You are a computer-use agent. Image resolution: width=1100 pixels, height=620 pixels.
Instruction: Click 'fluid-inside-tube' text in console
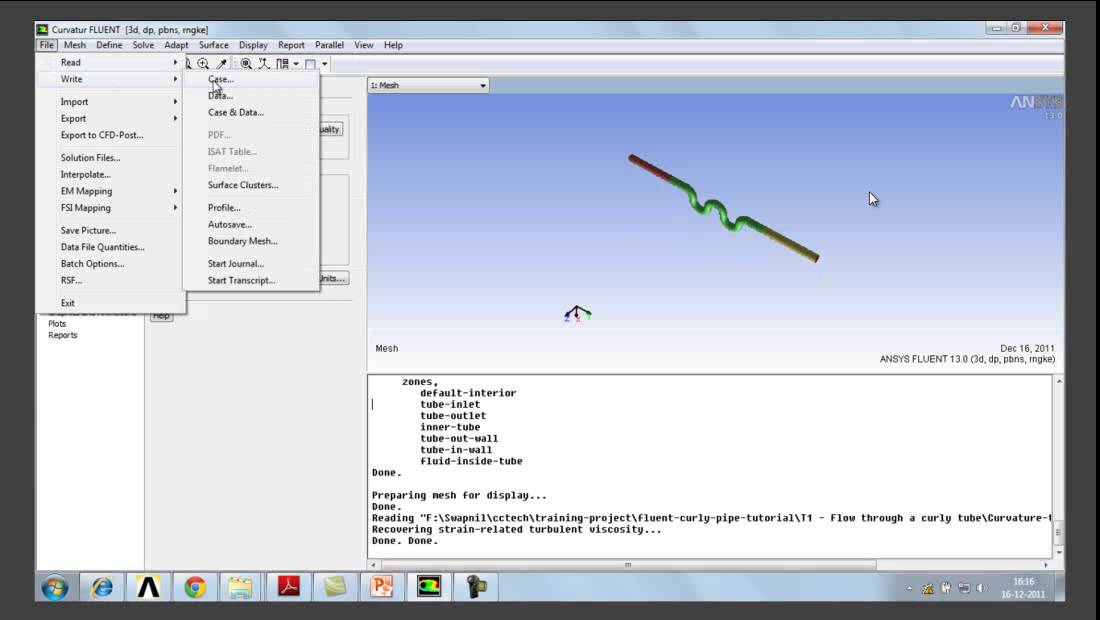coord(471,461)
